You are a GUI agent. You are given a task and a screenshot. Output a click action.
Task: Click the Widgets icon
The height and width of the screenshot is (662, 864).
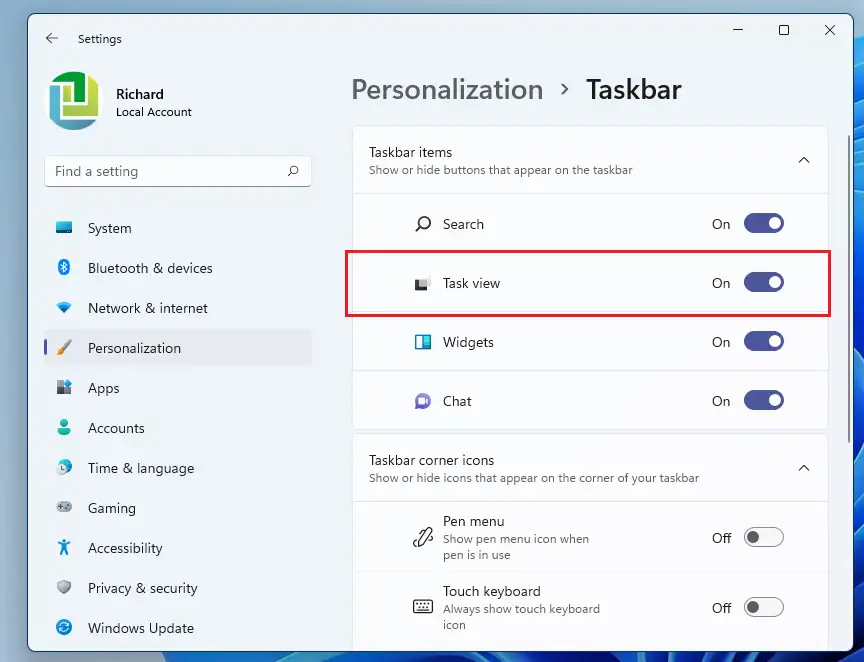(423, 342)
